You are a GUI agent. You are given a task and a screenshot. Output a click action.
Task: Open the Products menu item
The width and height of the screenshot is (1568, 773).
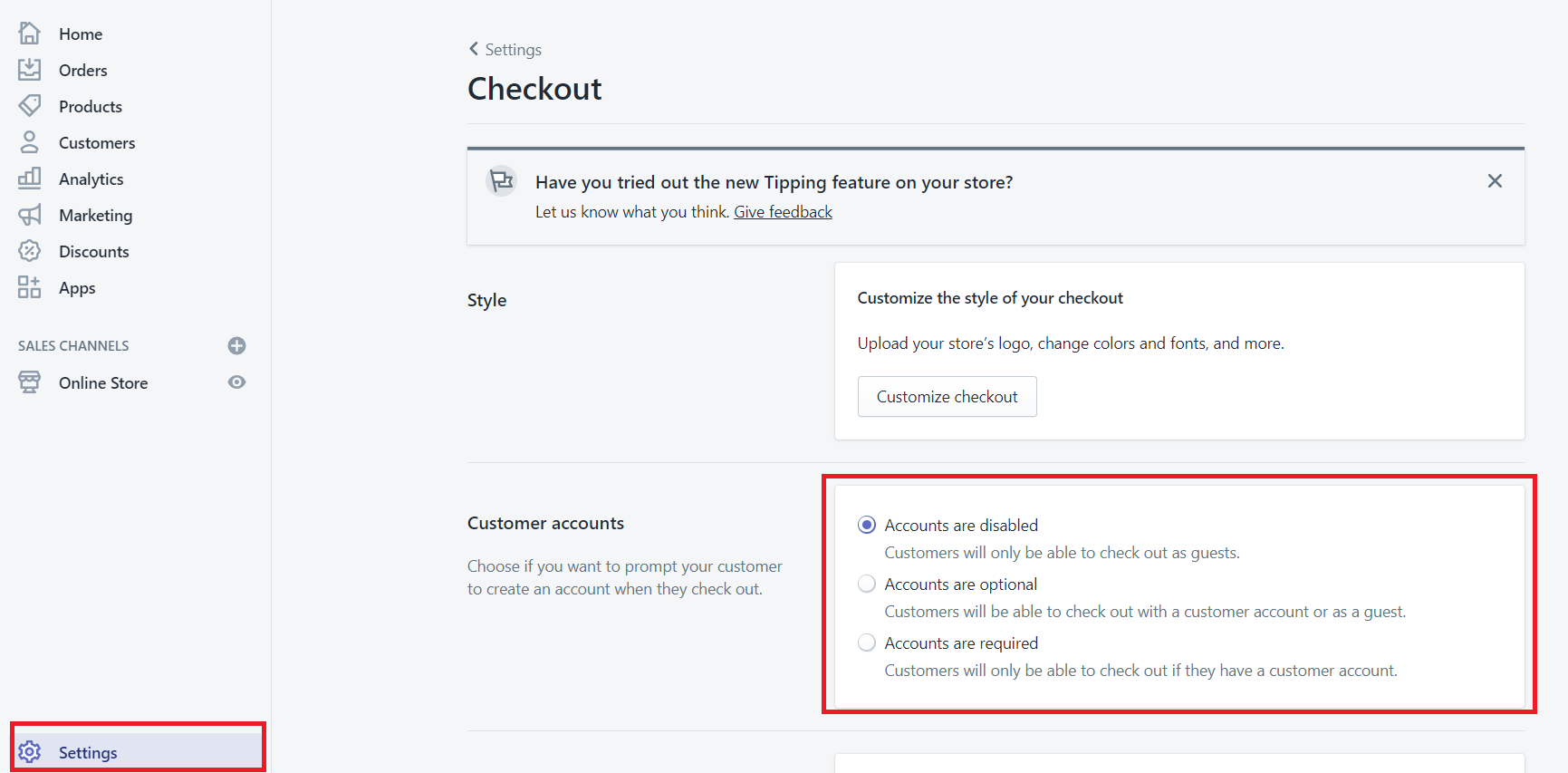click(91, 106)
